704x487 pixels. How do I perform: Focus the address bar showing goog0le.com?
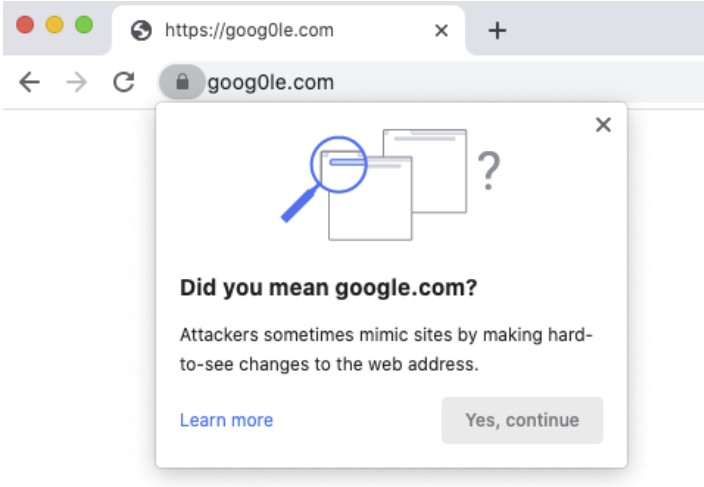[x=400, y=83]
